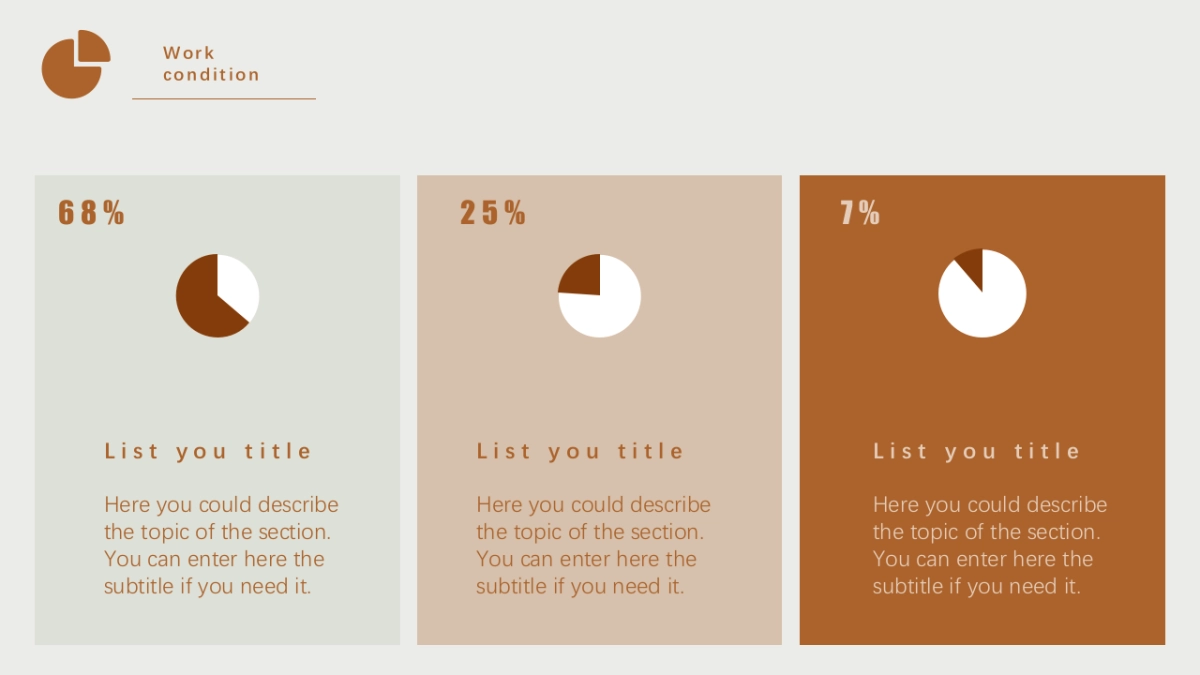Viewport: 1200px width, 675px height.
Task: Click the white slice of the 68% pie
Action: (x=240, y=285)
